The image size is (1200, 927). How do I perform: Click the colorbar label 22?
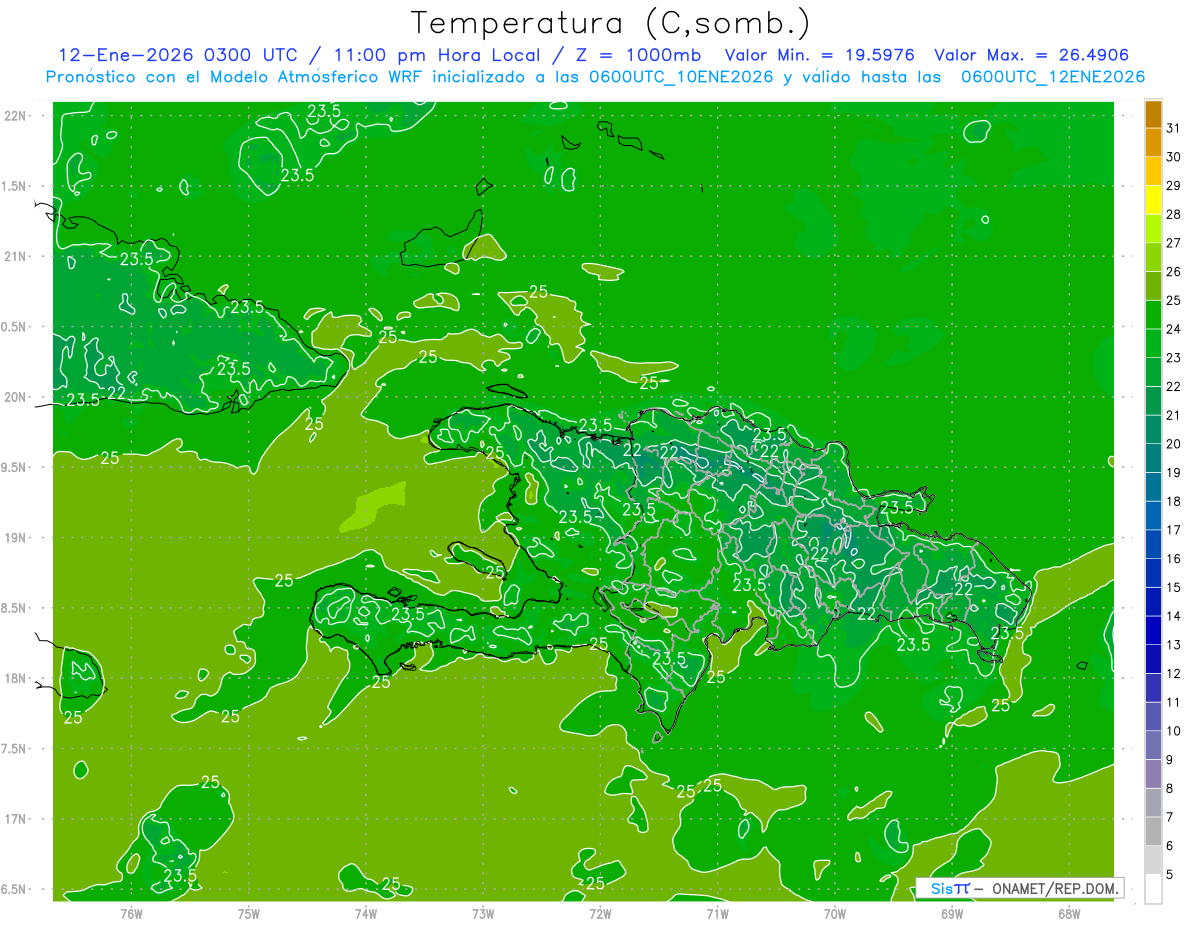coord(1174,386)
